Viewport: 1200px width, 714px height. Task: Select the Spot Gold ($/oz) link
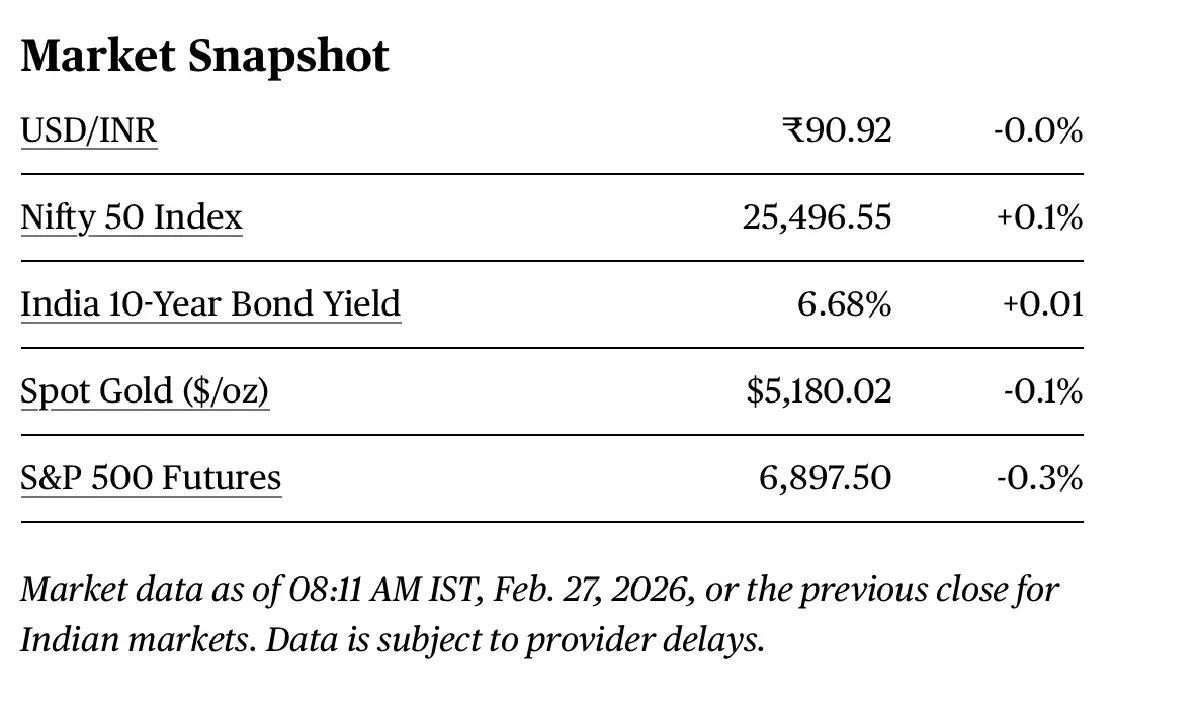click(144, 391)
